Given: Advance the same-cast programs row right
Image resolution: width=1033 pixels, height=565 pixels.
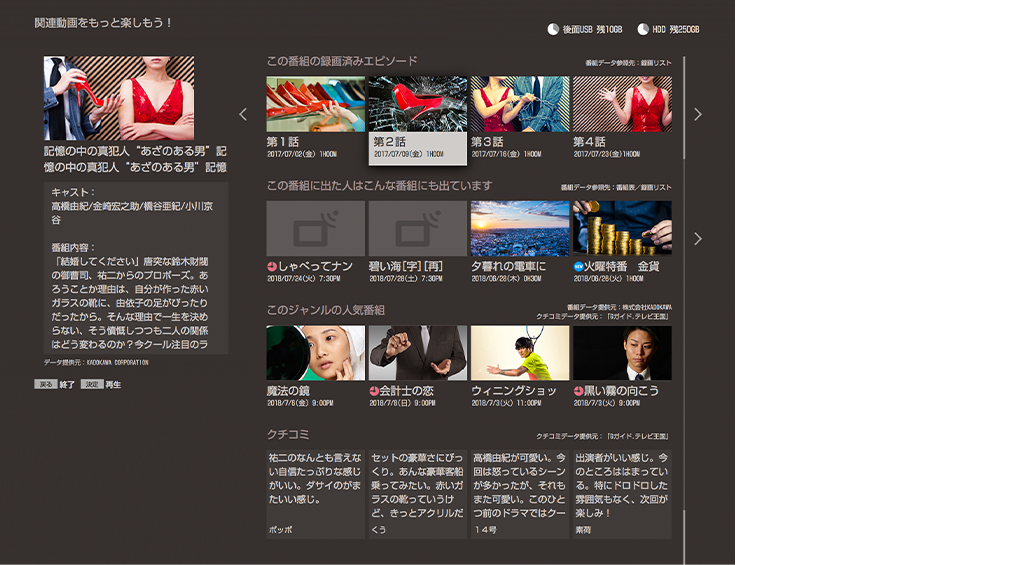Looking at the screenshot, I should pyautogui.click(x=698, y=239).
